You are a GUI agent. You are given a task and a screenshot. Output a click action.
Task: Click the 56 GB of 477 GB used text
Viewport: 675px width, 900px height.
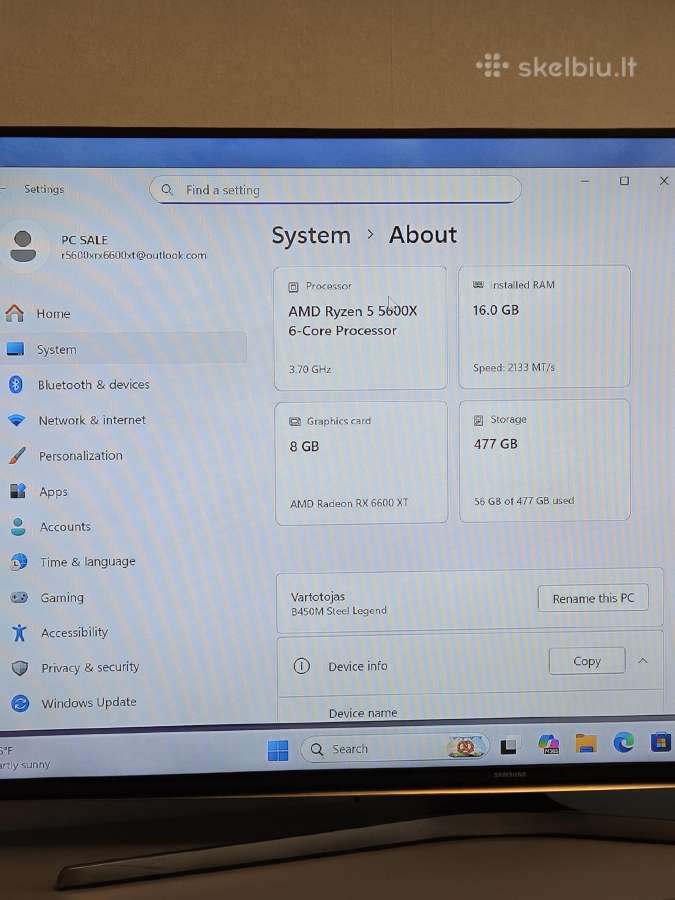[524, 501]
